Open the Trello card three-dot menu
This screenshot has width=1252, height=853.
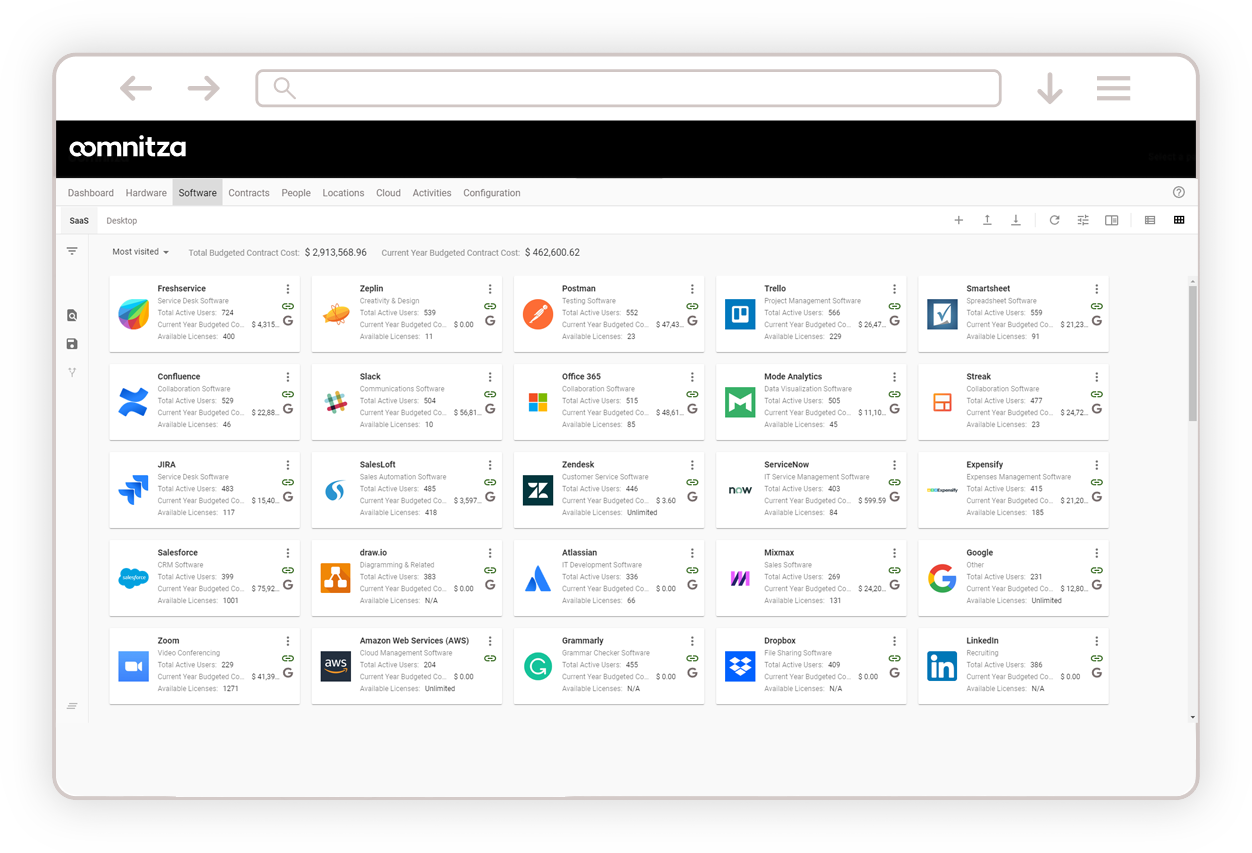pos(894,289)
